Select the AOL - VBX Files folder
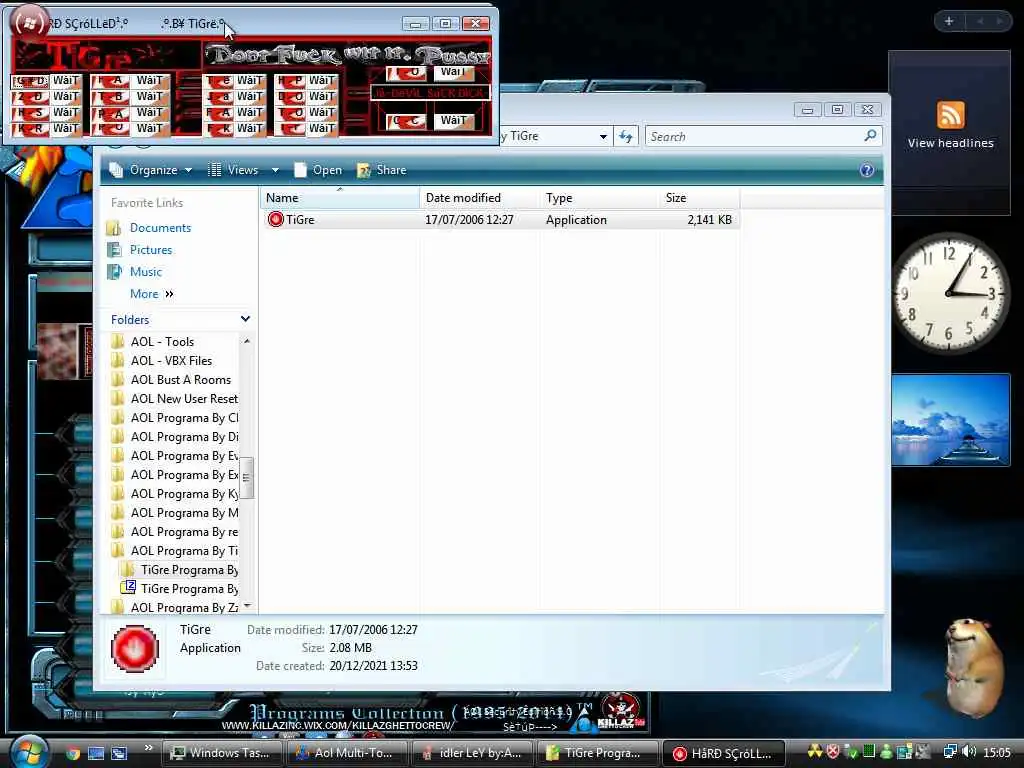 [x=171, y=360]
